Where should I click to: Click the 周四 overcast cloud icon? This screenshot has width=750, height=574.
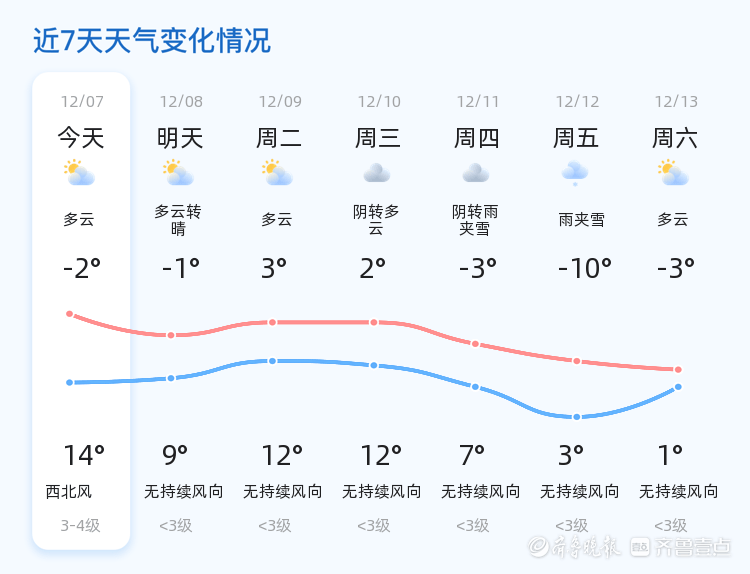click(x=476, y=173)
